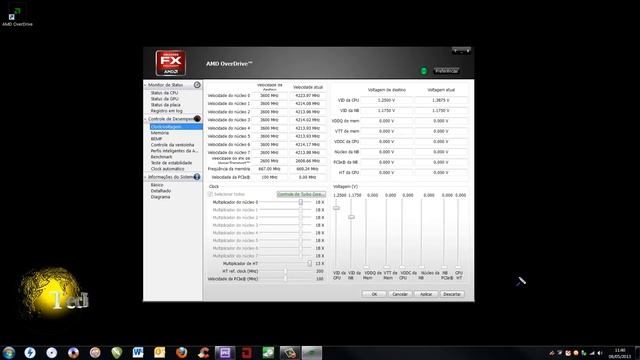
Task: Click núcleo 0 target speed 3600 MHz
Action: [269, 96]
